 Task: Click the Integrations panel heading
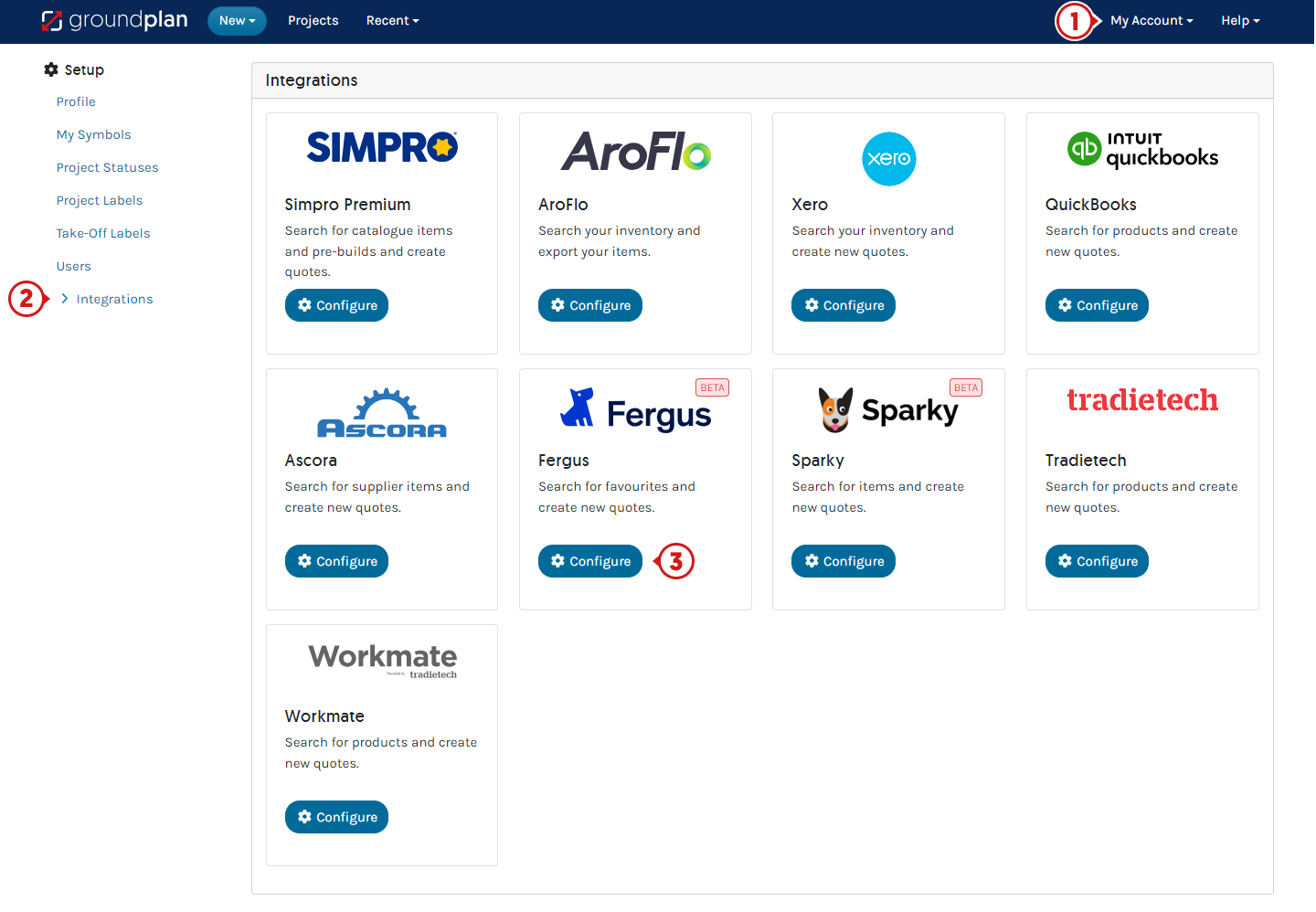[x=312, y=80]
